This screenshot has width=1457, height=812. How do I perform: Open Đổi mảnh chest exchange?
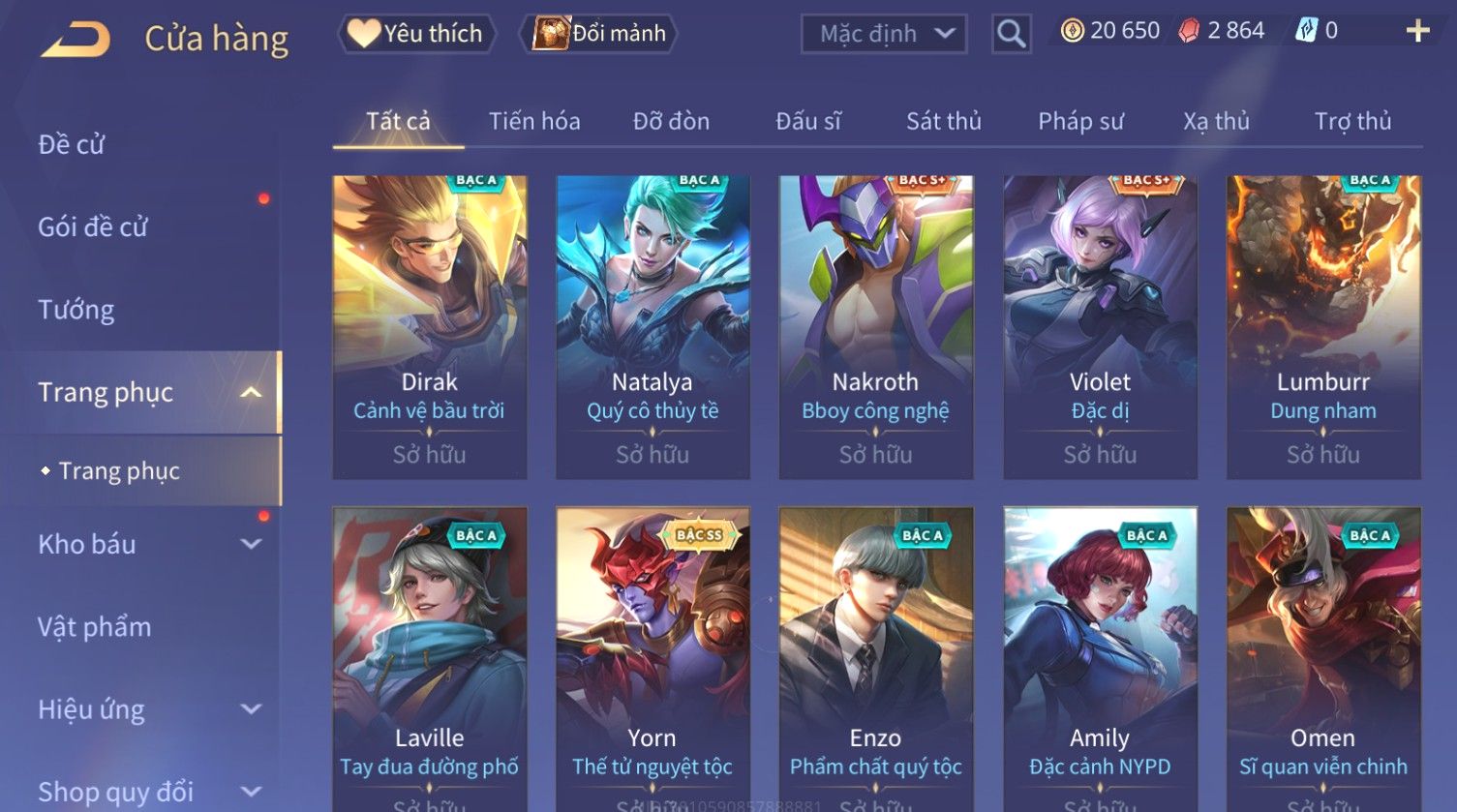click(x=599, y=33)
